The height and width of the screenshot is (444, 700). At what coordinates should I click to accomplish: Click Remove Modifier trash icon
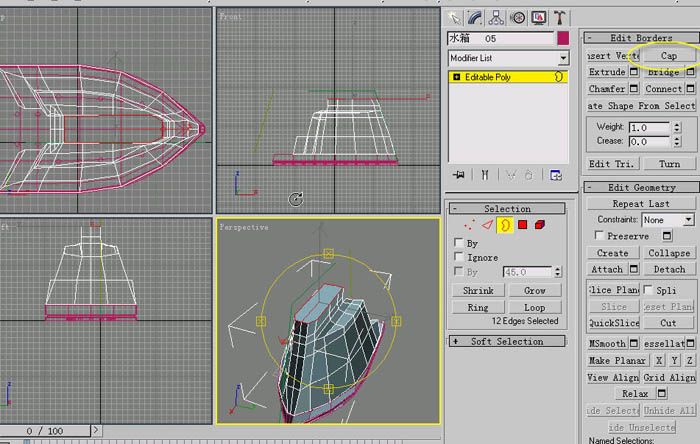click(529, 175)
